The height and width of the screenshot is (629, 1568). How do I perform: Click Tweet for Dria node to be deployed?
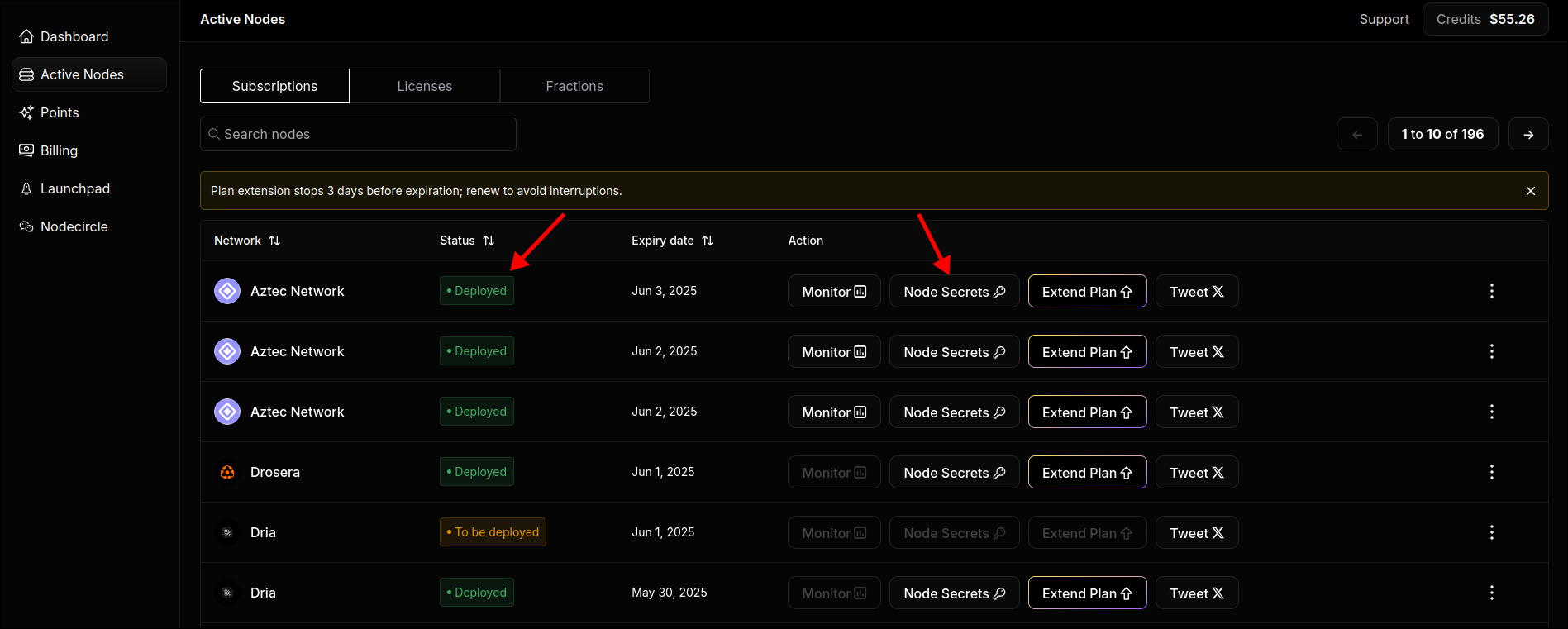(x=1197, y=532)
